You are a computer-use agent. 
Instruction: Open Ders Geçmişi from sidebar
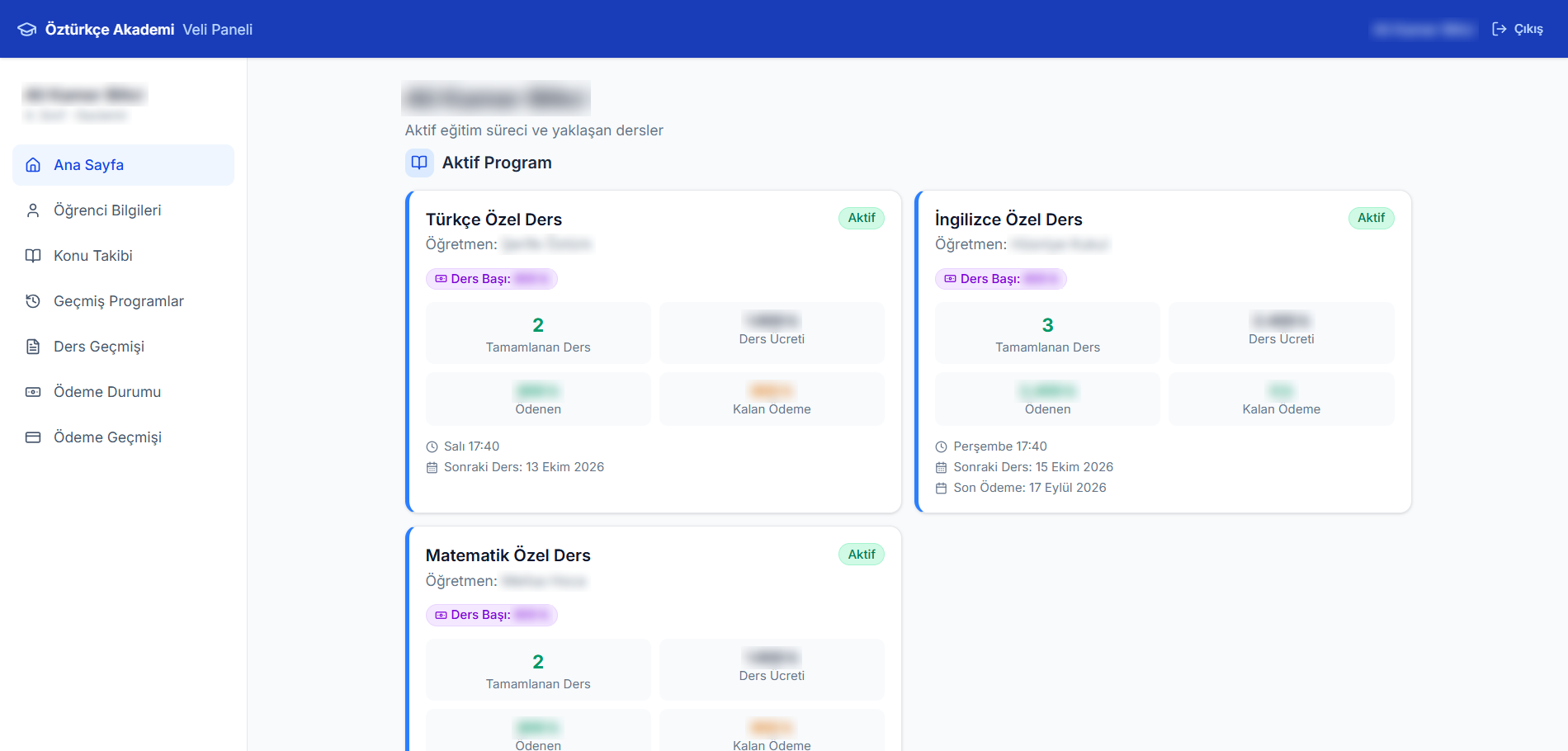point(123,347)
